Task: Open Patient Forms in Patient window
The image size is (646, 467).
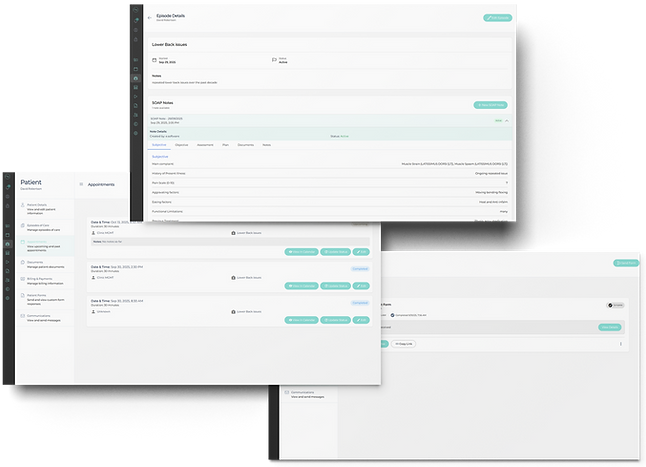Action: (x=45, y=299)
